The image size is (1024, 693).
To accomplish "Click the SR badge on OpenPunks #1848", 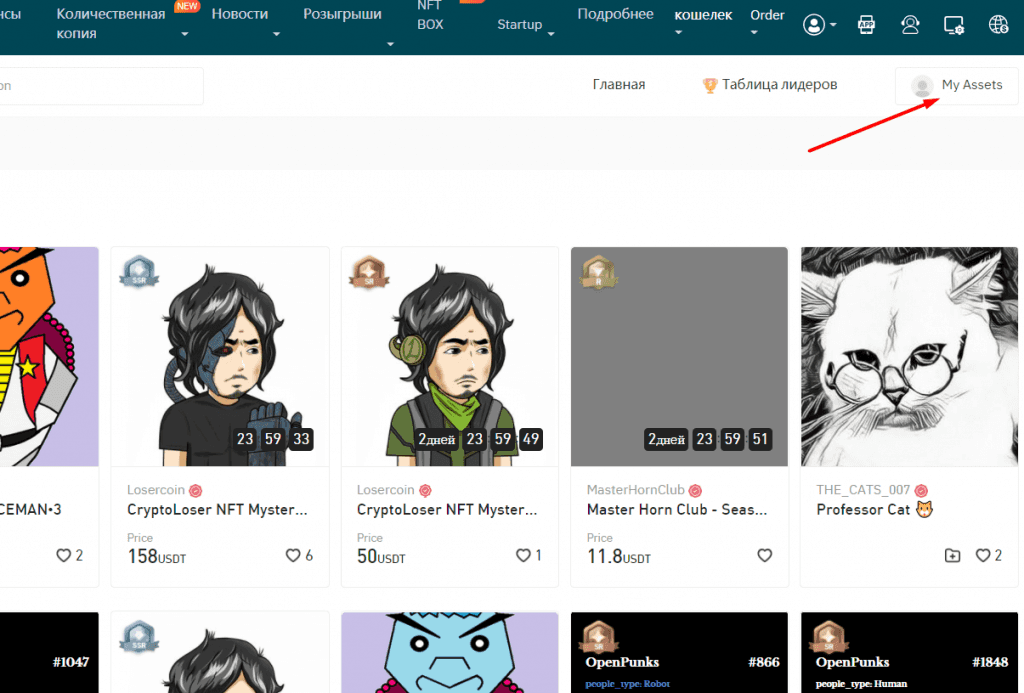I will pyautogui.click(x=828, y=637).
